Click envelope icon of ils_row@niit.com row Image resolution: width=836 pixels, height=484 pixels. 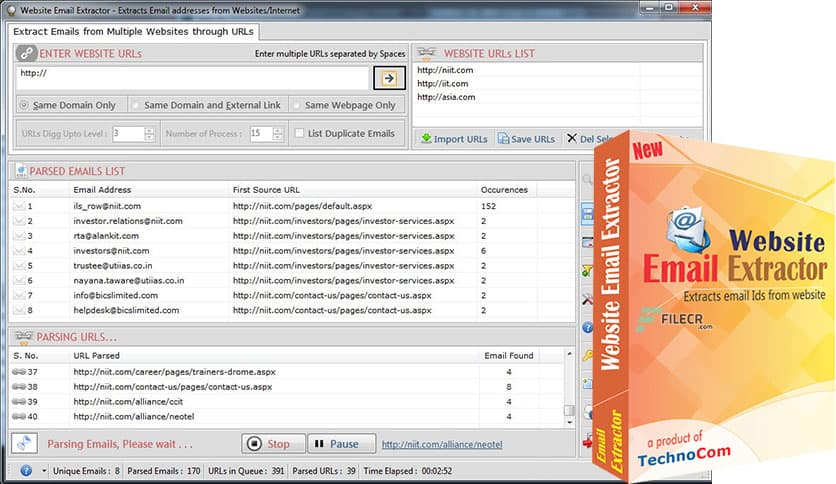click(x=19, y=206)
